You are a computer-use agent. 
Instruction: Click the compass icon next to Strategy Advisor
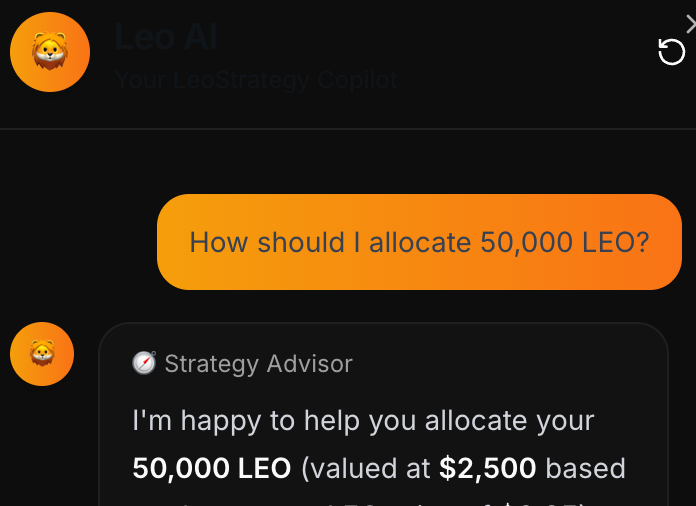click(145, 363)
